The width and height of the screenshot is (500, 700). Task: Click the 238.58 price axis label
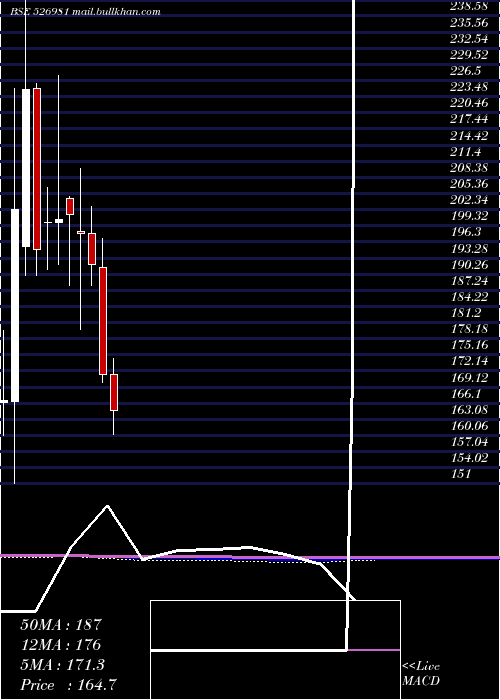pos(469,6)
